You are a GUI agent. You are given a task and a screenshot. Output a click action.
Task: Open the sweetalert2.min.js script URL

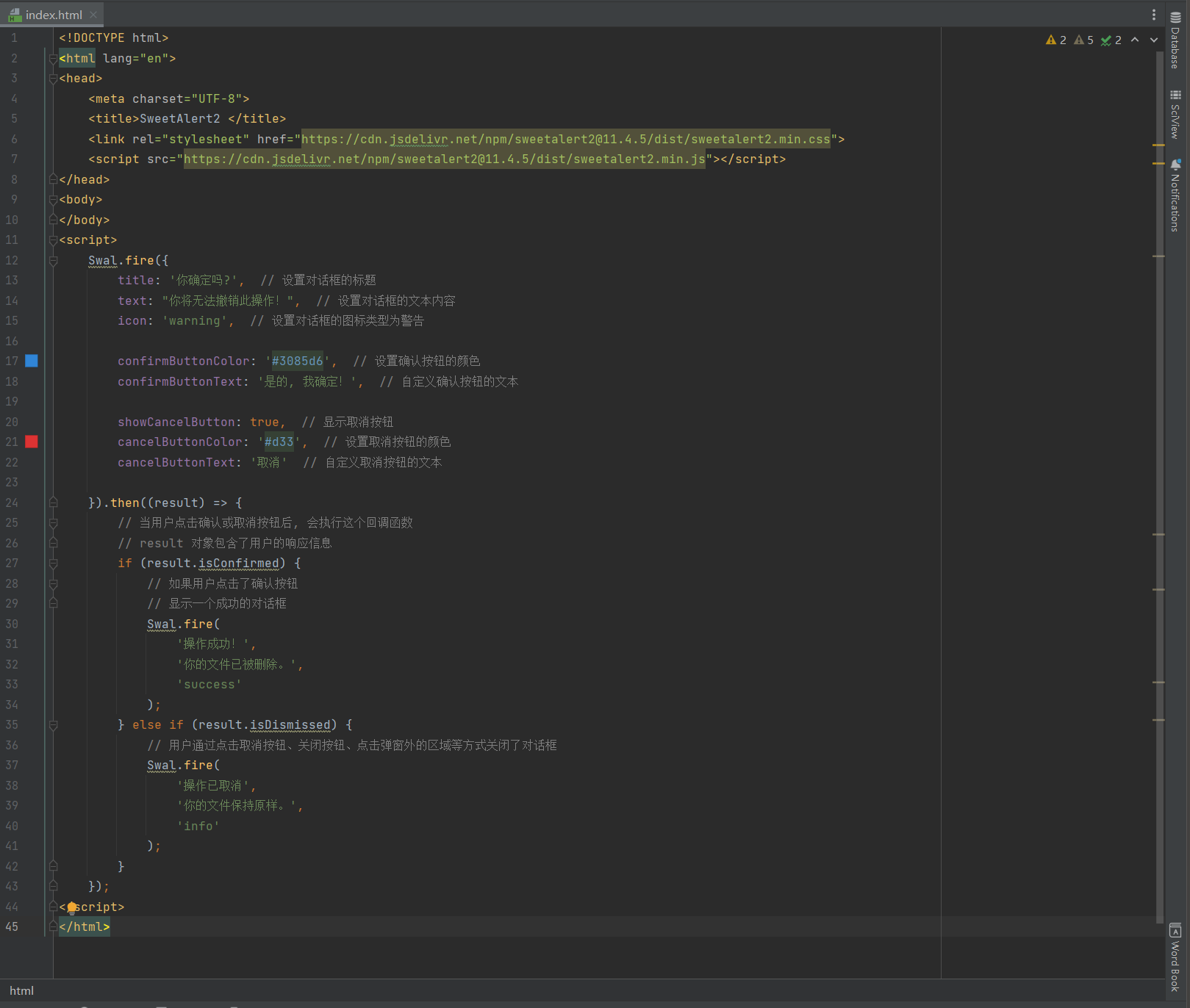[445, 159]
